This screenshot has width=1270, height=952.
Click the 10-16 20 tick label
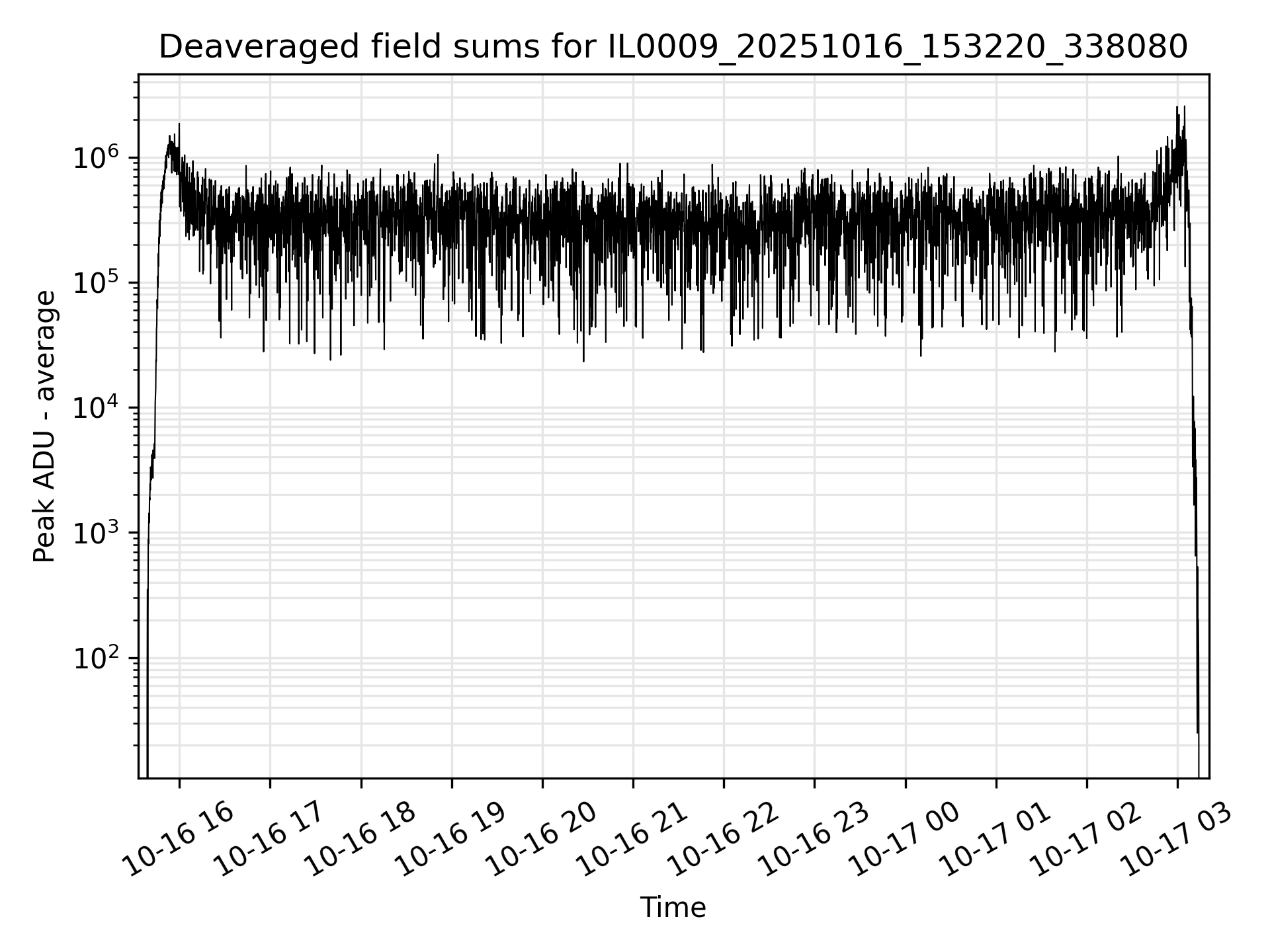click(543, 840)
